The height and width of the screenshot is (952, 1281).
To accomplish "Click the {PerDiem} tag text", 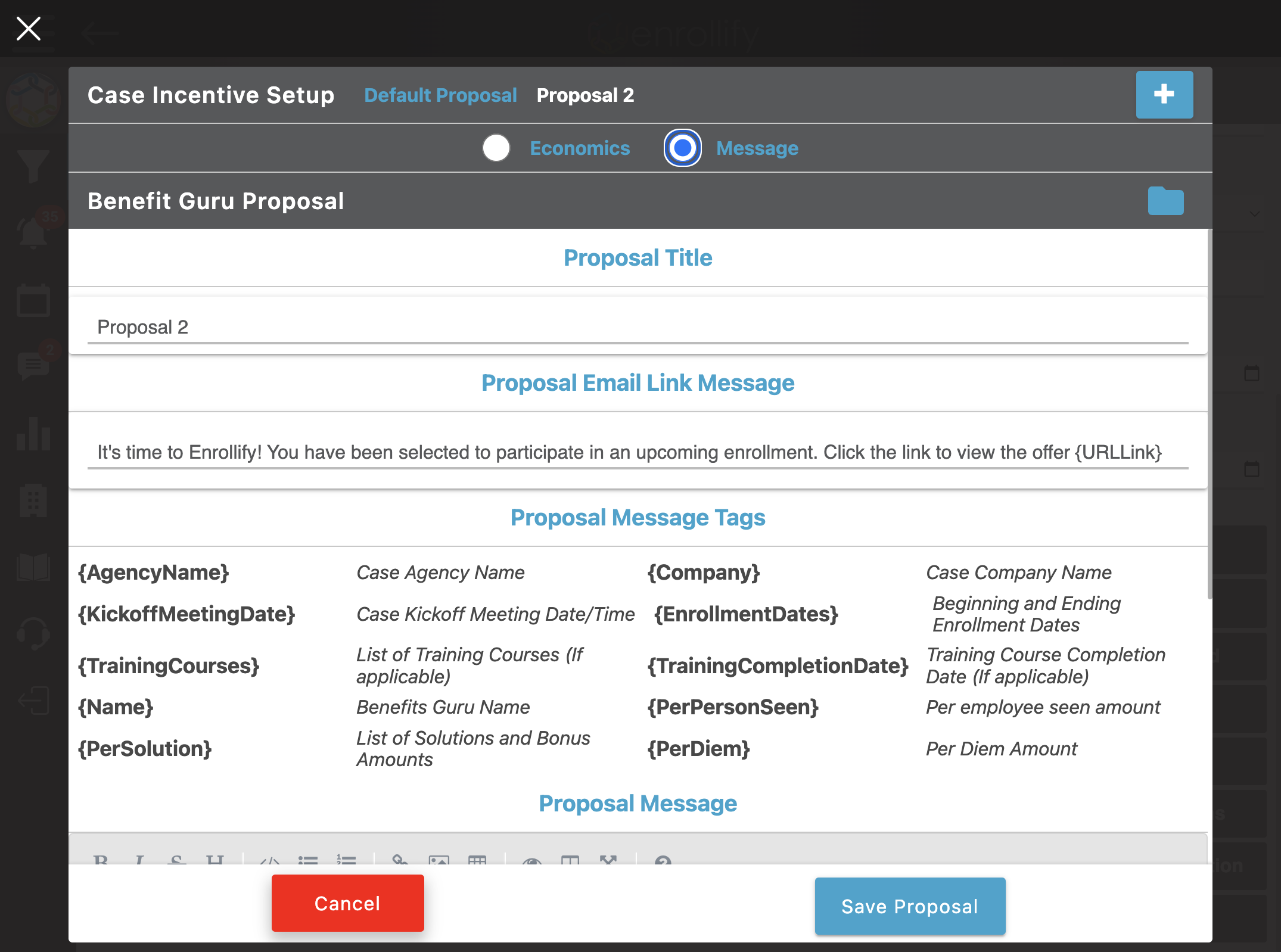I will (x=698, y=749).
